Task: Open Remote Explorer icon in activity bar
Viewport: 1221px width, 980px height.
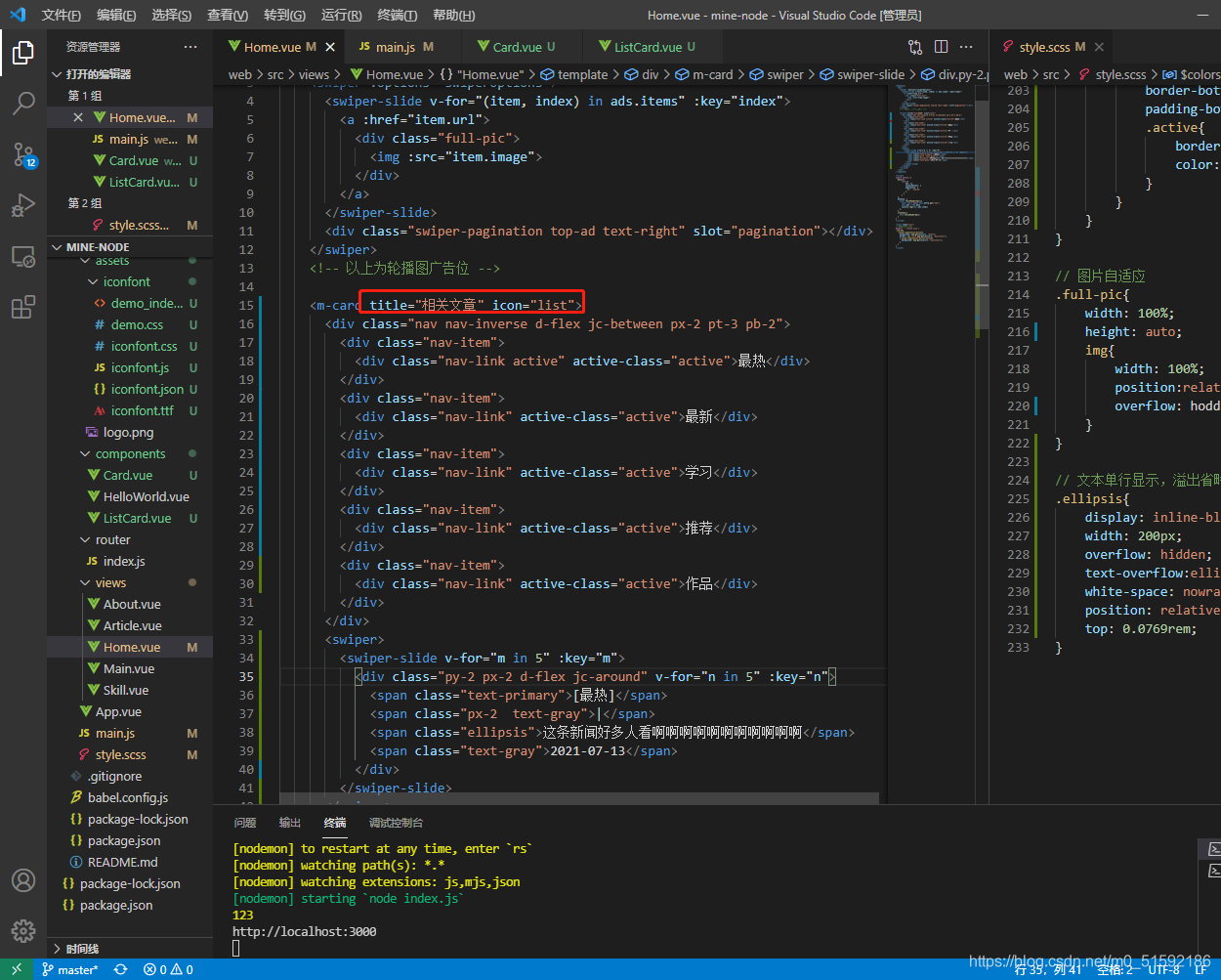Action: [23, 257]
